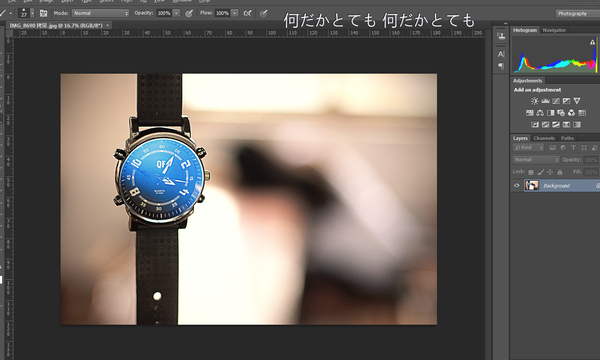600x360 pixels.
Task: Add a Photo Filter adjustment
Action: tap(561, 113)
